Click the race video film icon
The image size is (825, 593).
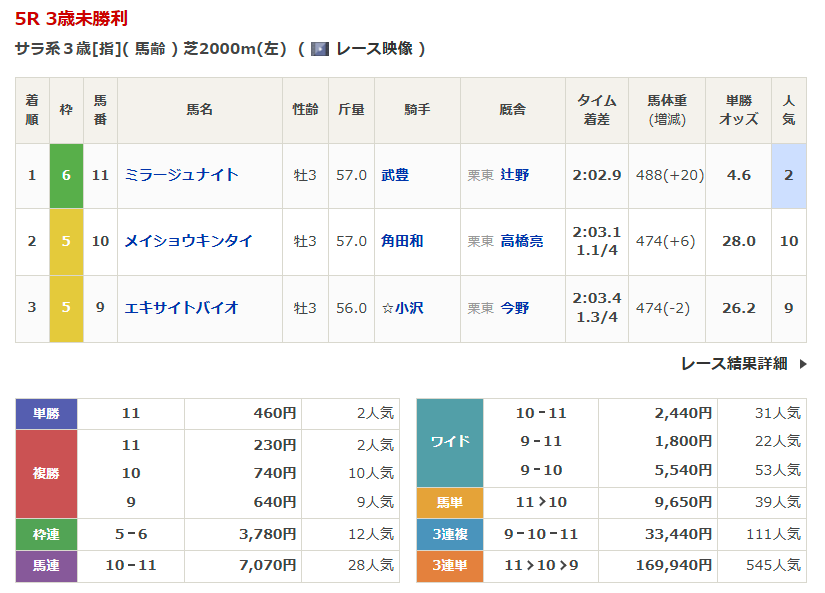(320, 49)
